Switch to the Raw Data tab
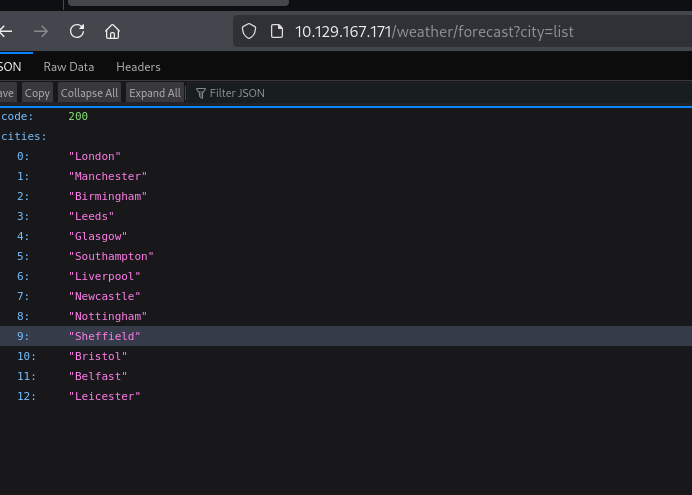The height and width of the screenshot is (495, 692). coord(69,67)
